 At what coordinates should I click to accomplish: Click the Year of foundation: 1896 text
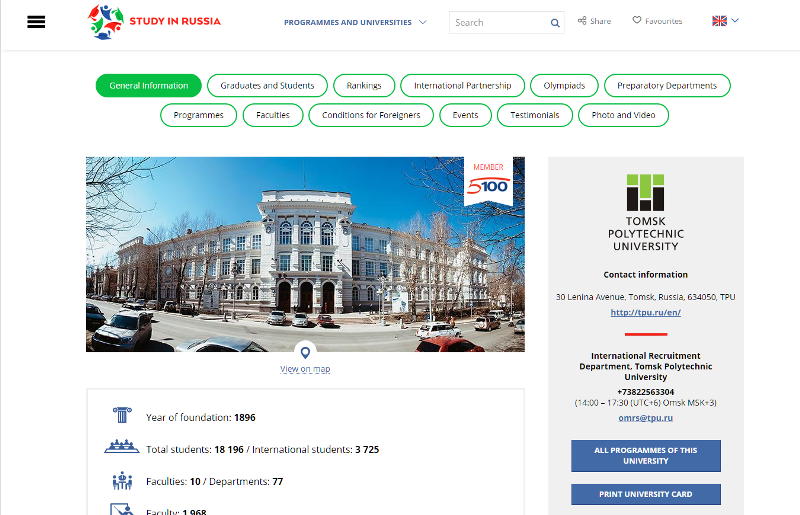201,418
